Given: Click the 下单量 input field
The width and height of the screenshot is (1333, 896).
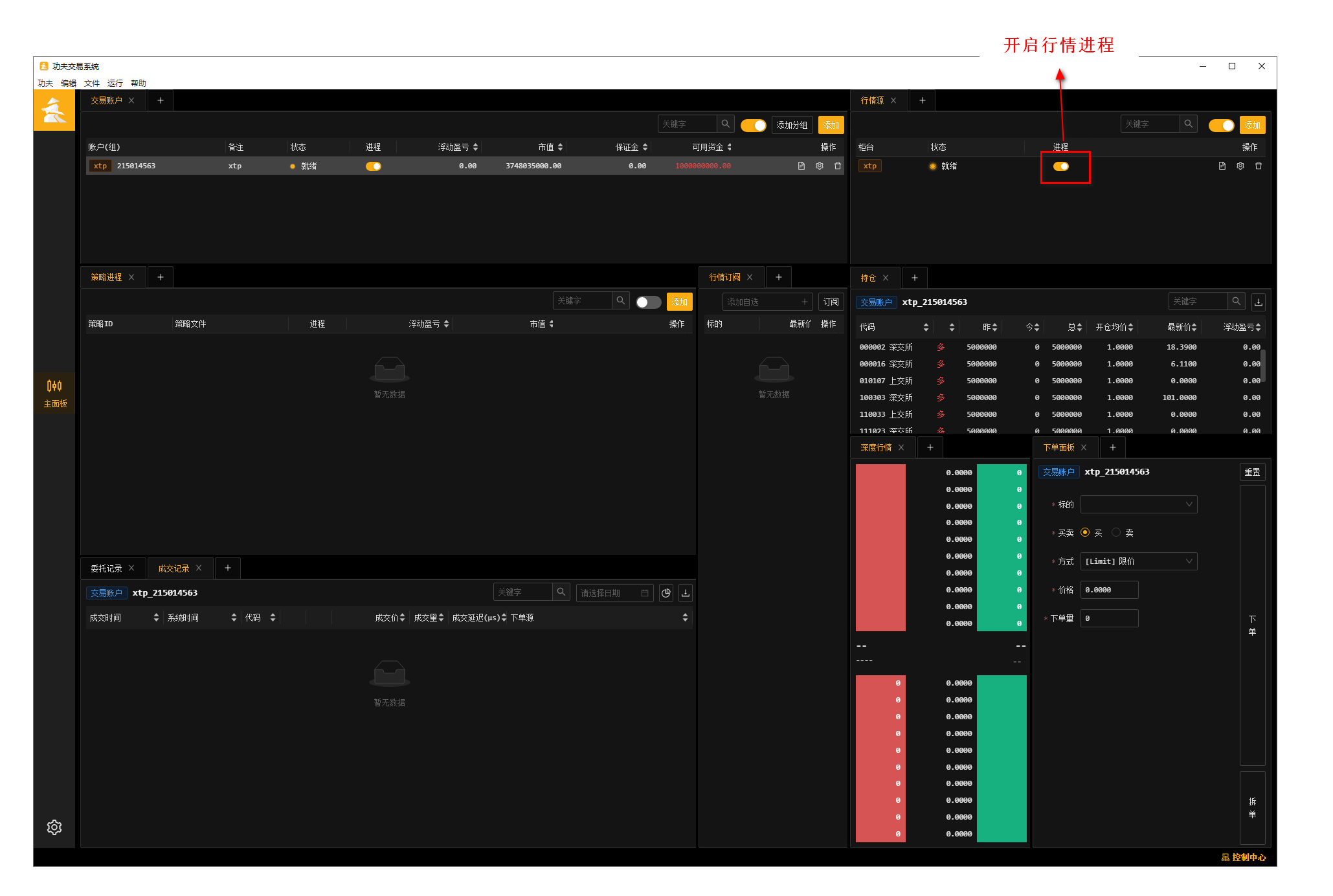Looking at the screenshot, I should [1109, 618].
